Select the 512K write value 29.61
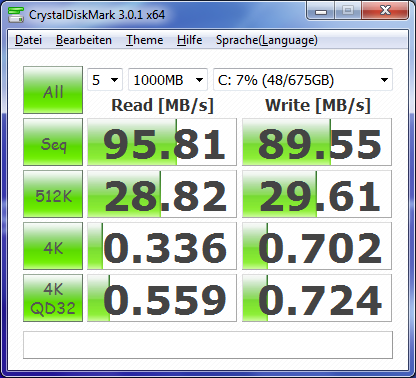 pyautogui.click(x=317, y=194)
